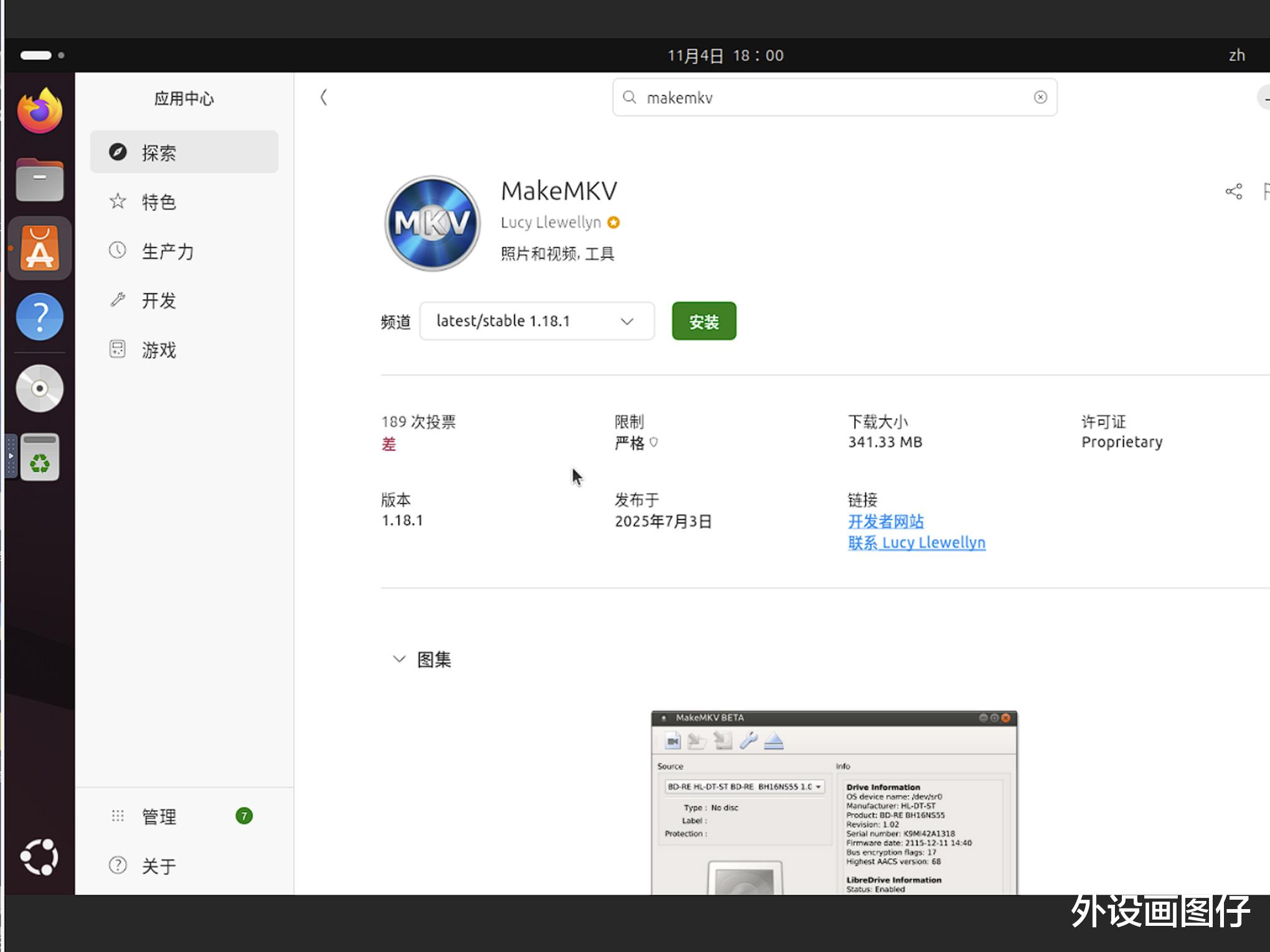
Task: Open the channel latest/stable 1.18.1 dropdown
Action: 537,321
